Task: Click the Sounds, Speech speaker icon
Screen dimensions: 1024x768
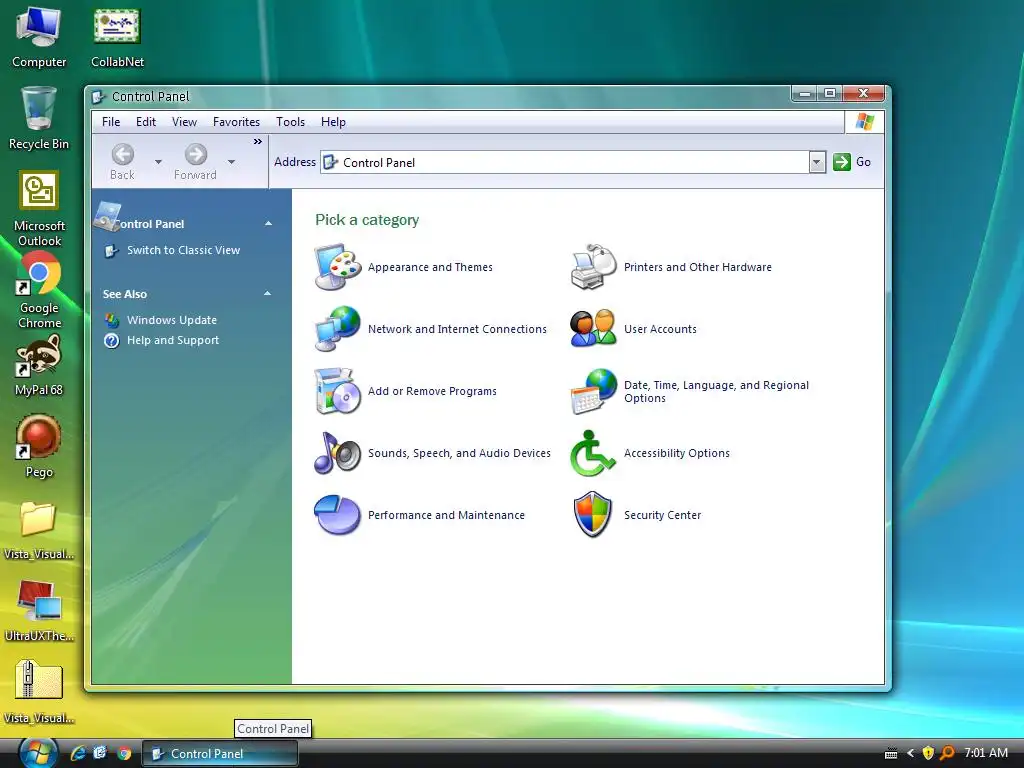Action: point(338,453)
